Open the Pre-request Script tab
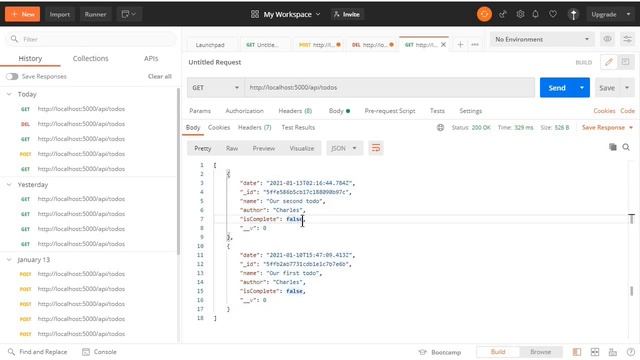 pyautogui.click(x=390, y=111)
